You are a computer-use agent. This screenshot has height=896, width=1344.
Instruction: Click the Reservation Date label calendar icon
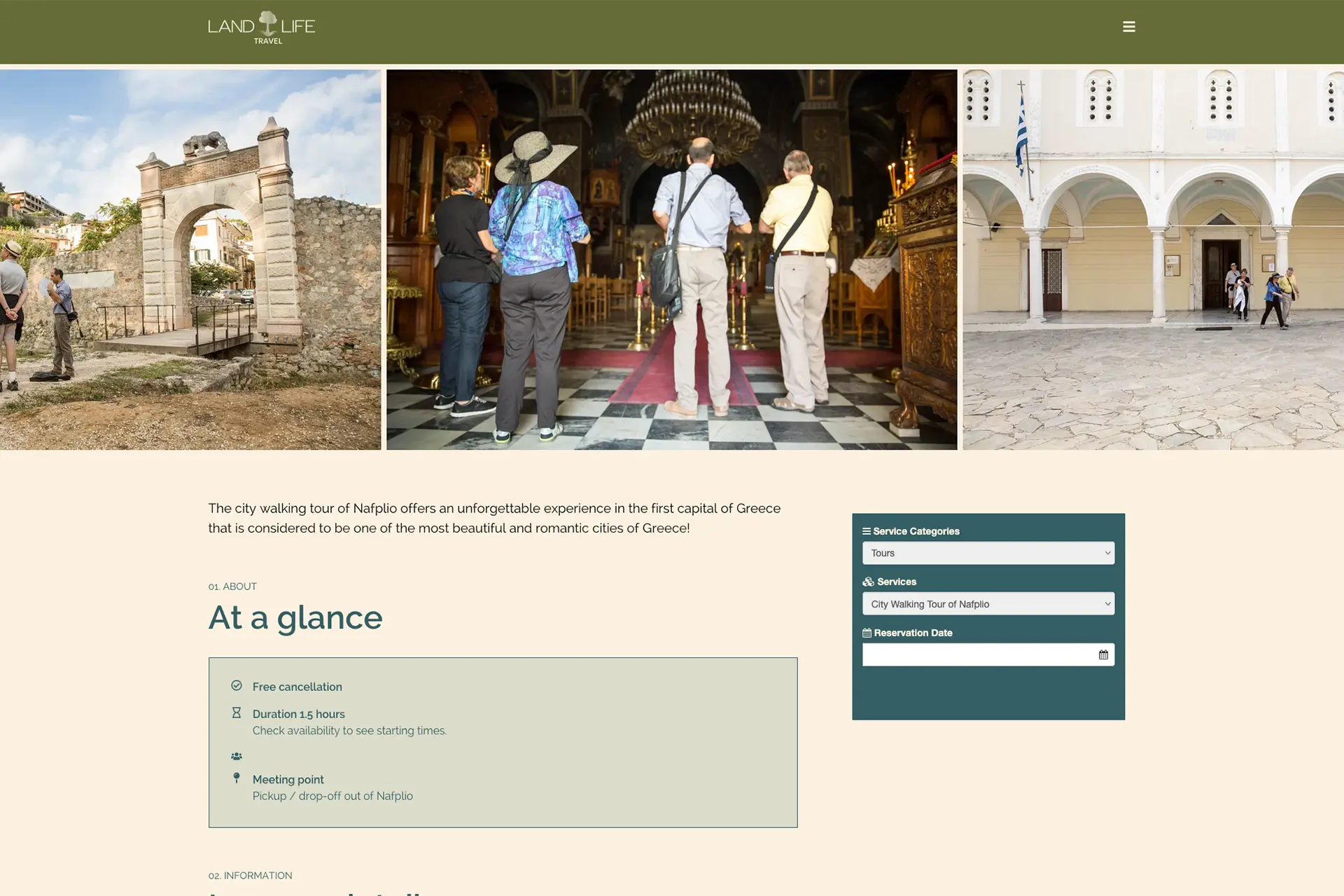point(867,633)
